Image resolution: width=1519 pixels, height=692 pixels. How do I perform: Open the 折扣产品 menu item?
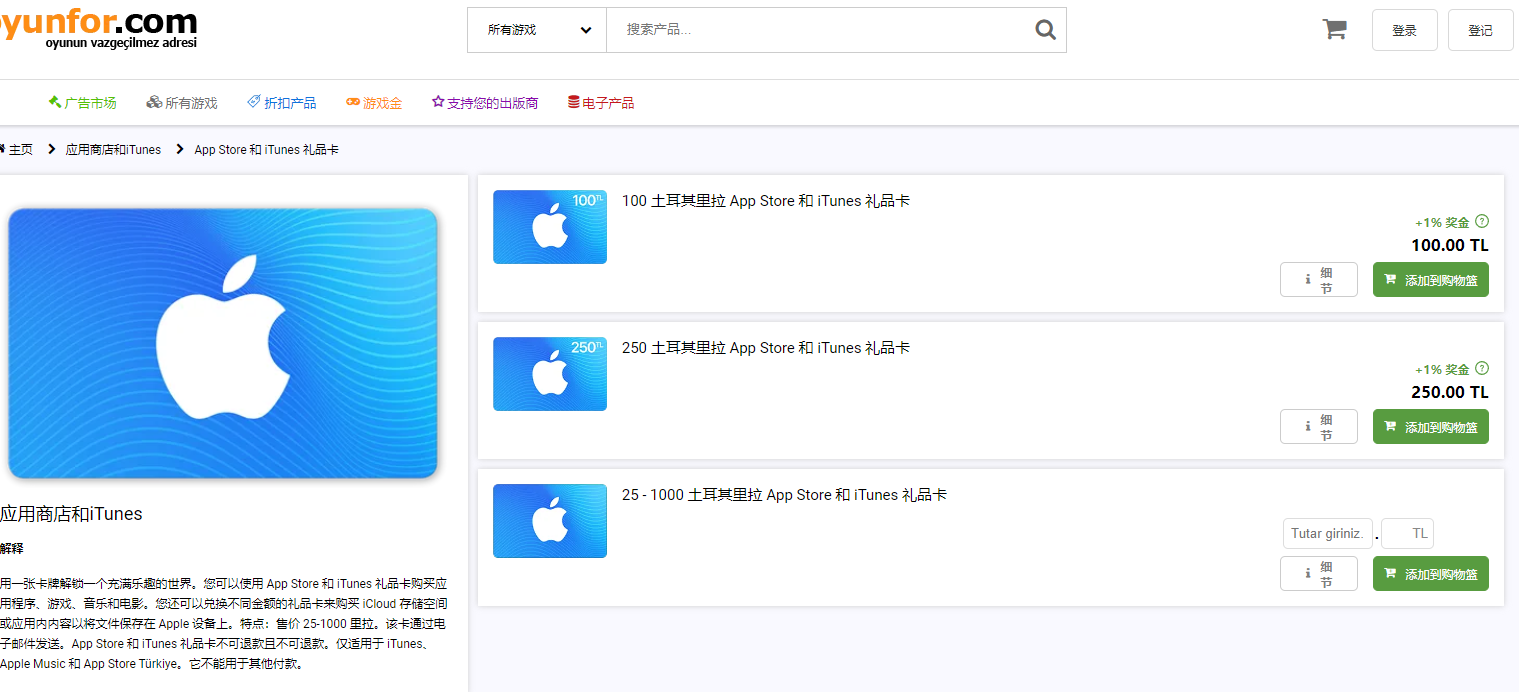point(282,103)
